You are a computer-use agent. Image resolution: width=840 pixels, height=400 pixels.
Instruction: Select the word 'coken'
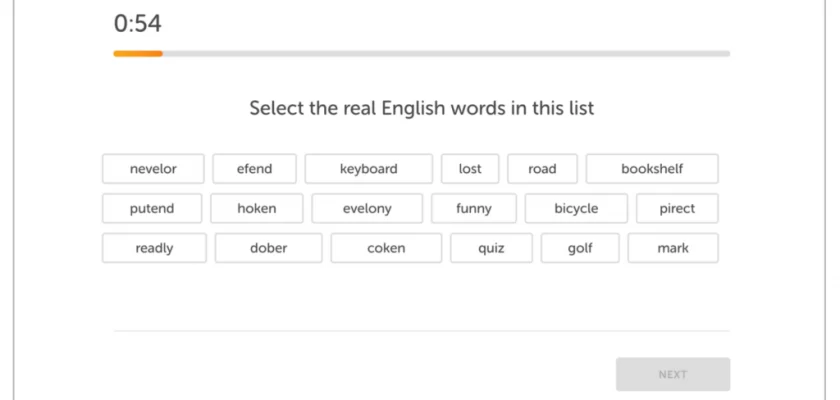click(386, 248)
